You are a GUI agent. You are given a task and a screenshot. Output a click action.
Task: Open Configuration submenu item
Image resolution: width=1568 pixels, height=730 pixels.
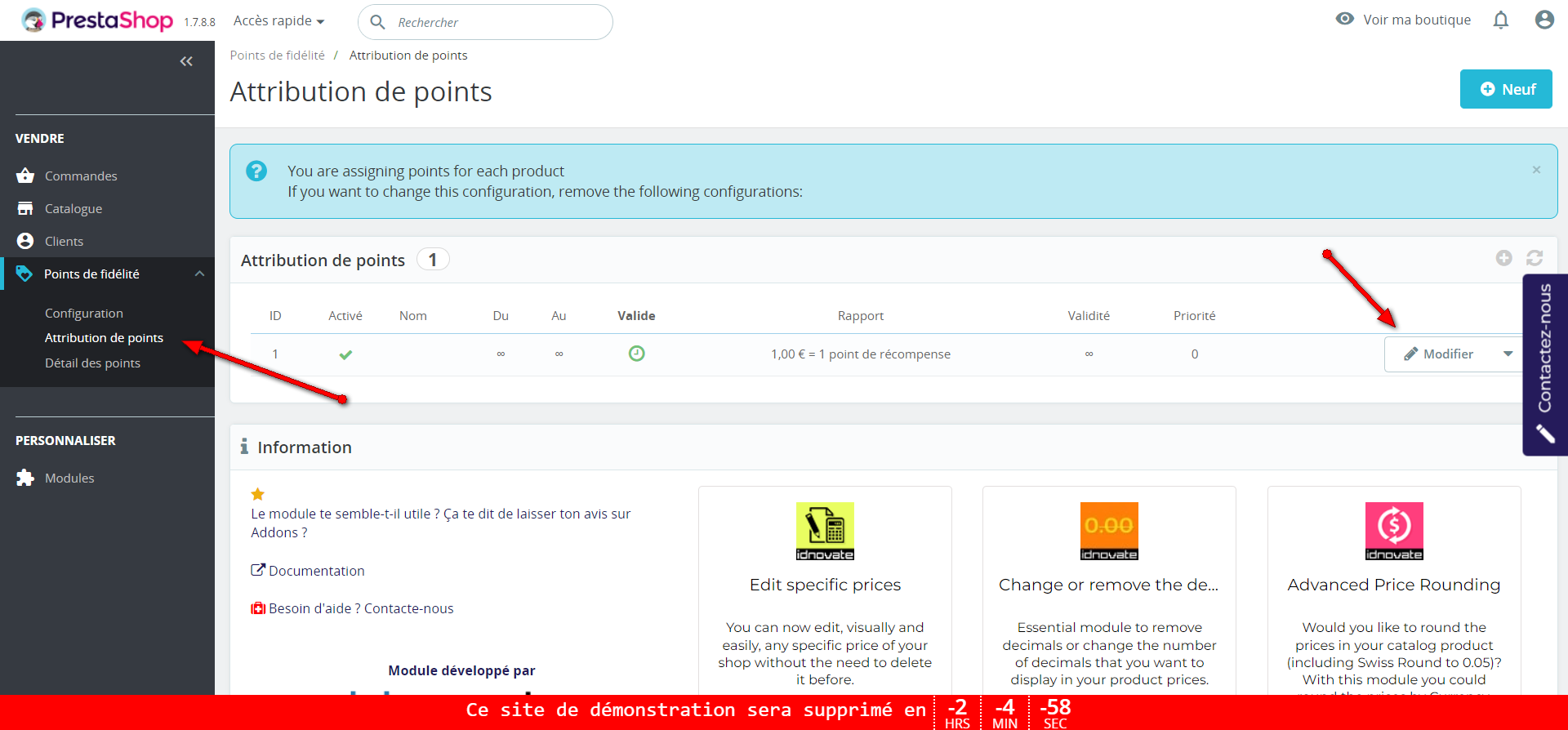(84, 313)
